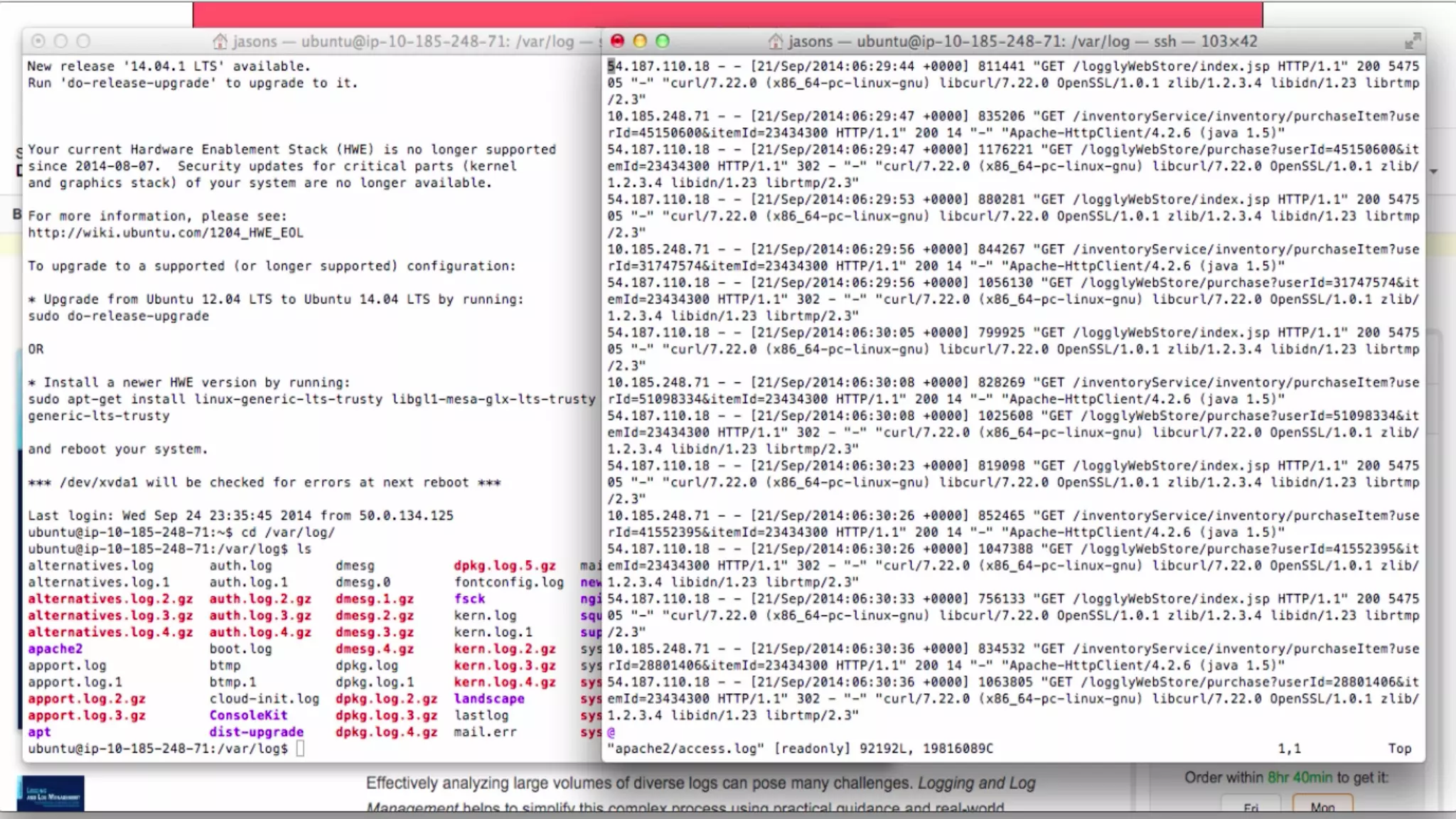Zoom the right terminal with green button
This screenshot has height=819, width=1456.
coord(663,41)
